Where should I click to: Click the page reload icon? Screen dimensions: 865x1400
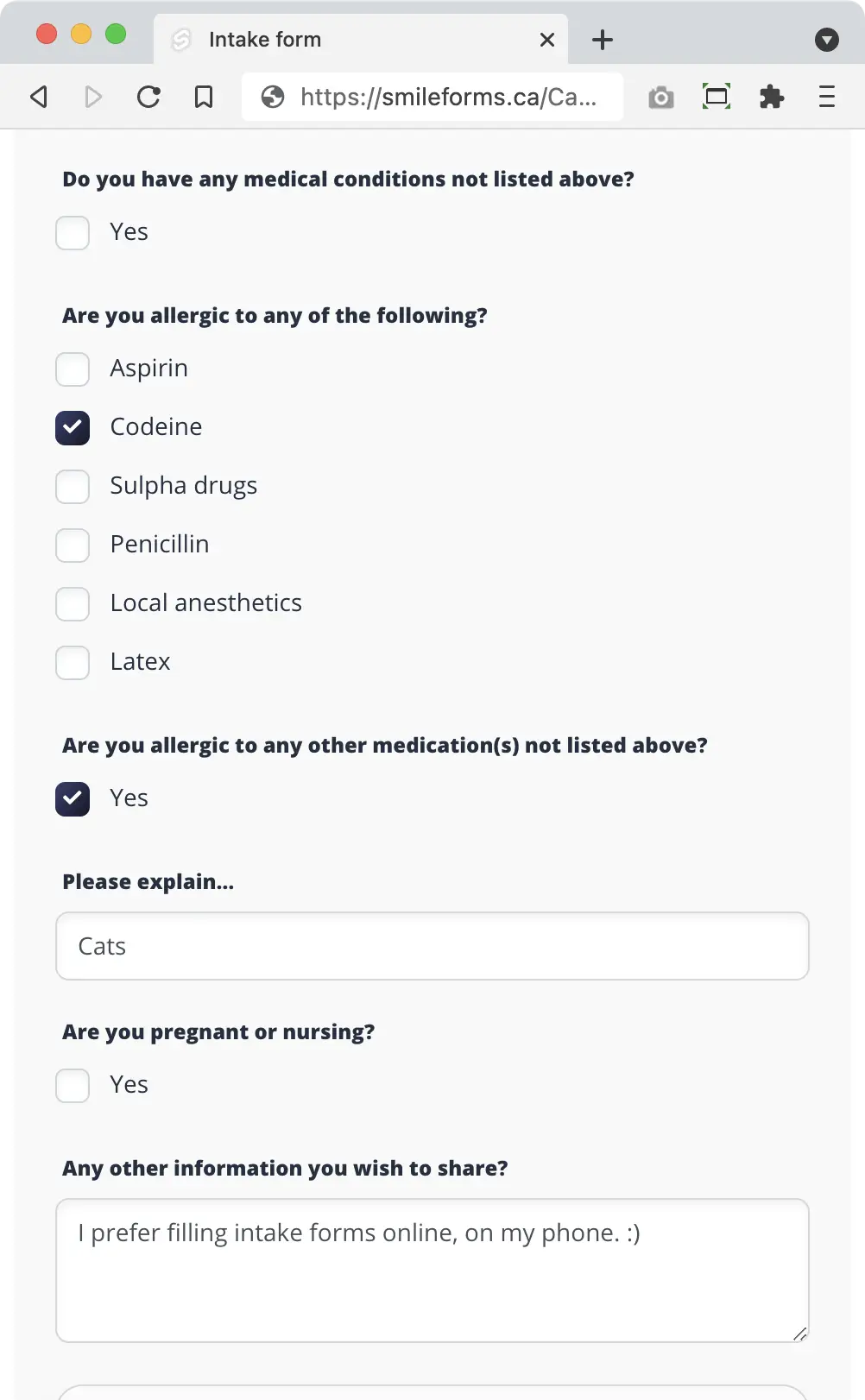tap(148, 97)
